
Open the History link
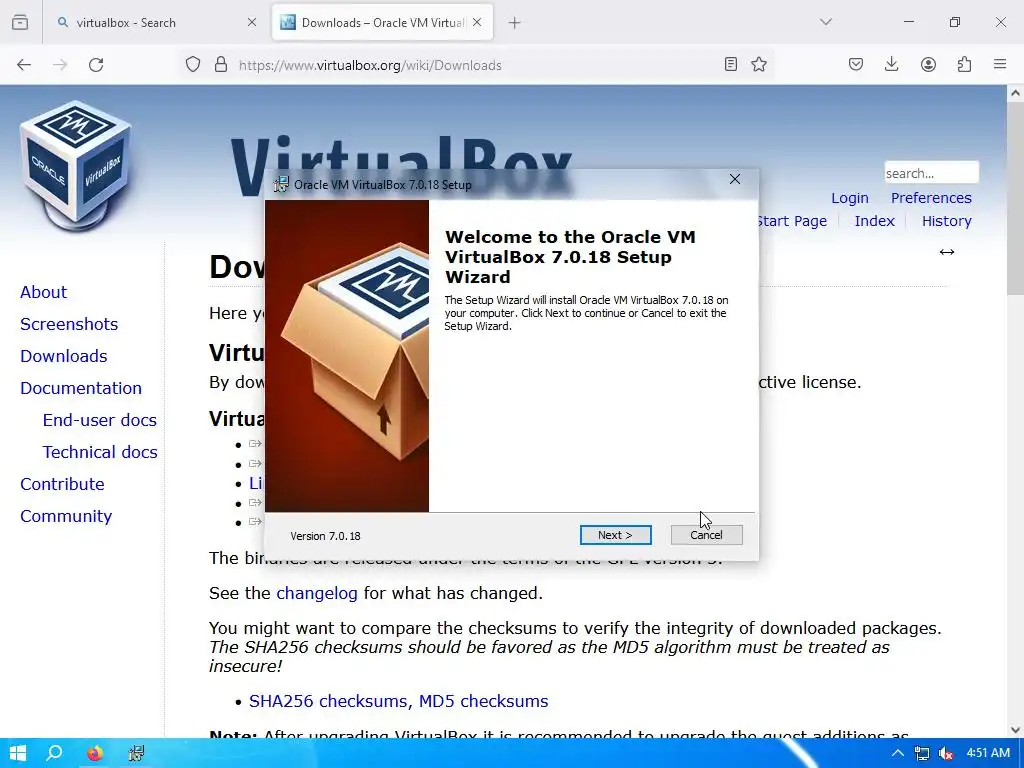click(x=946, y=221)
